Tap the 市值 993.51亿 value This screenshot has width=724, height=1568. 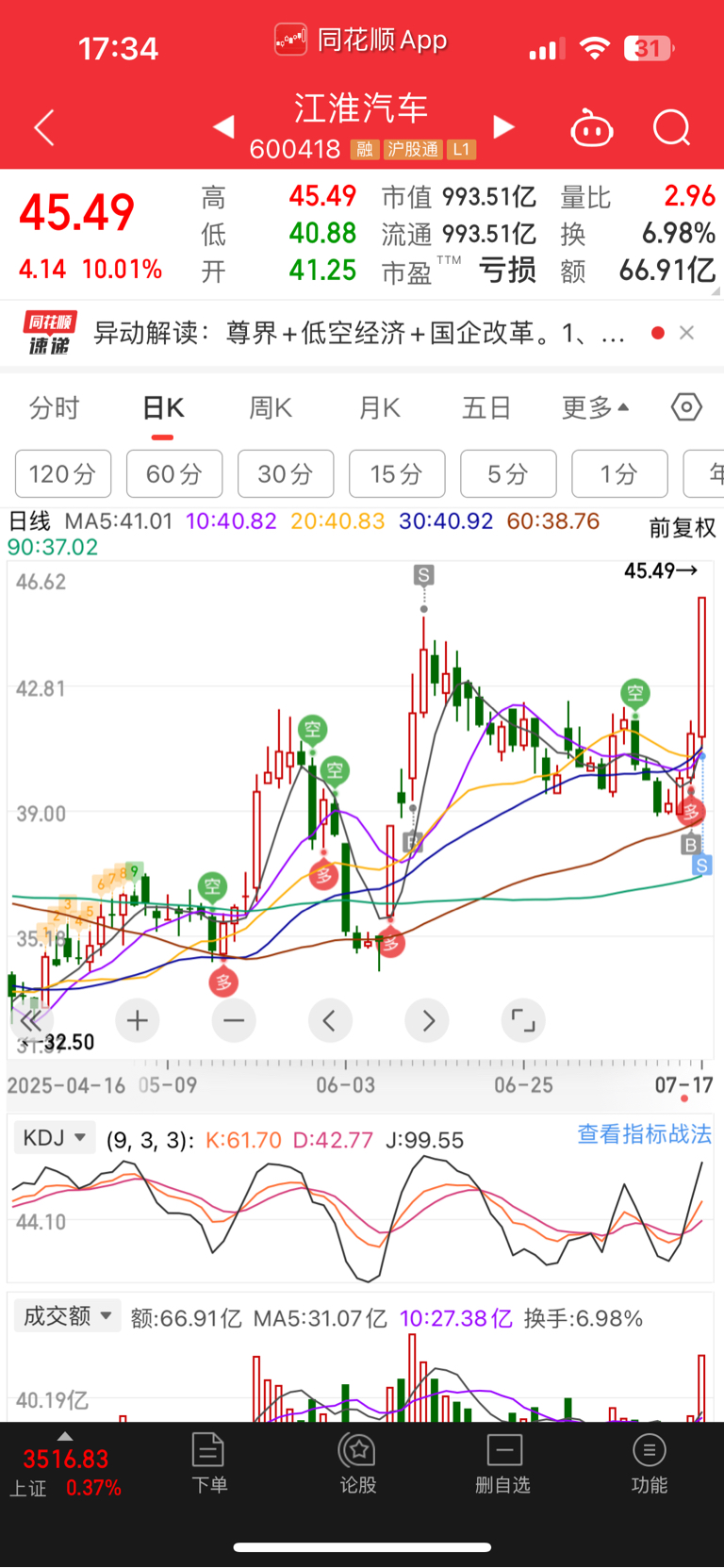coord(489,197)
